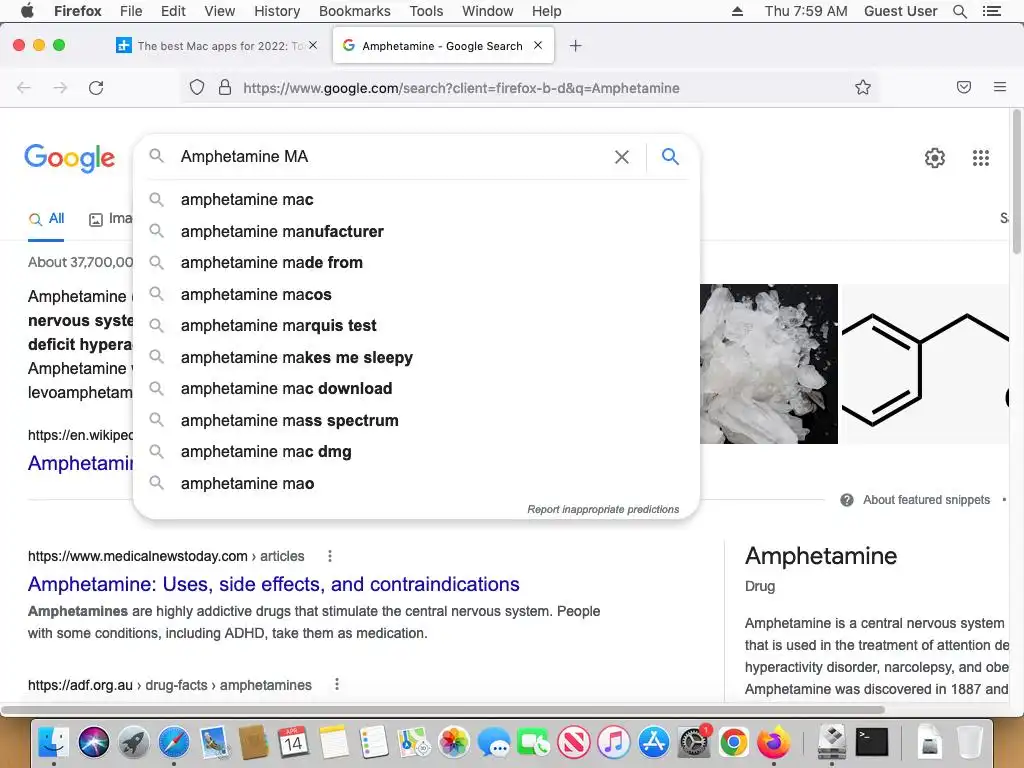The image size is (1024, 768).
Task: Click 'About featured snippets' link
Action: 926,500
